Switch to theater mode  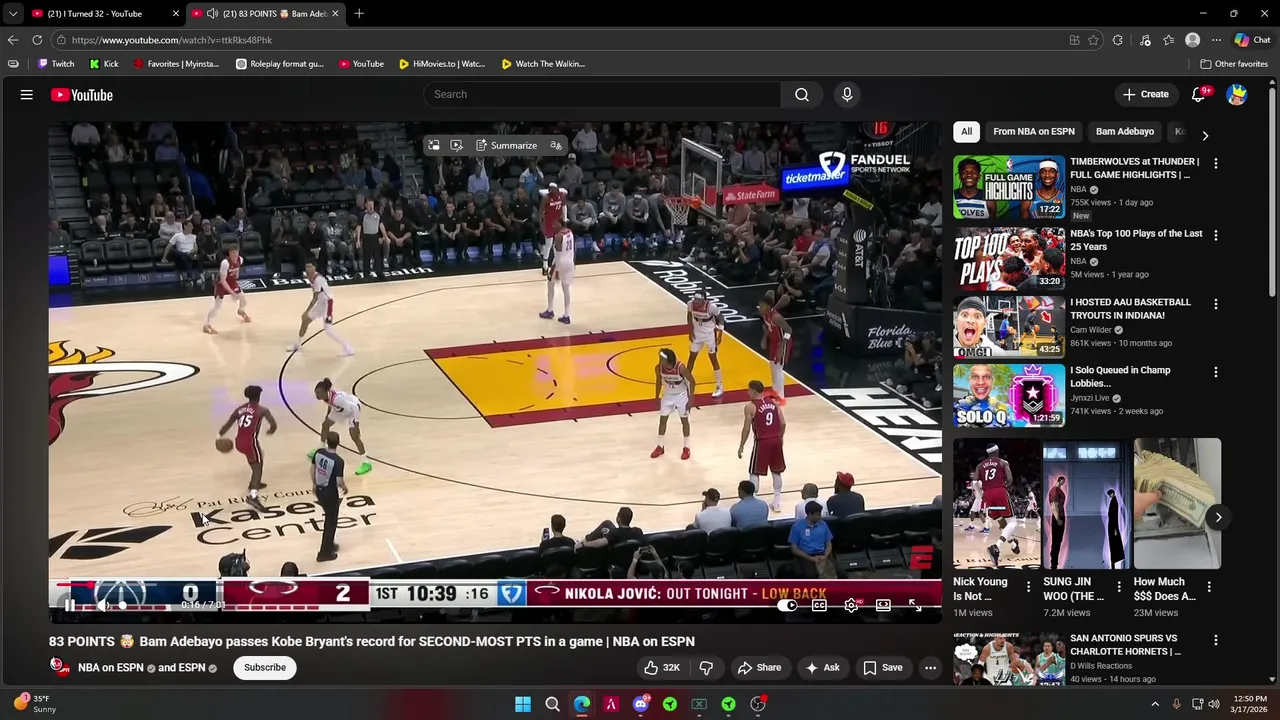pos(883,605)
